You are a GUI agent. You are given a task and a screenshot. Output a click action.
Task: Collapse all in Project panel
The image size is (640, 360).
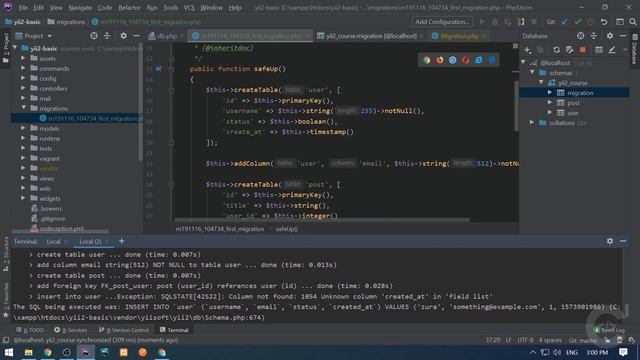(107, 36)
